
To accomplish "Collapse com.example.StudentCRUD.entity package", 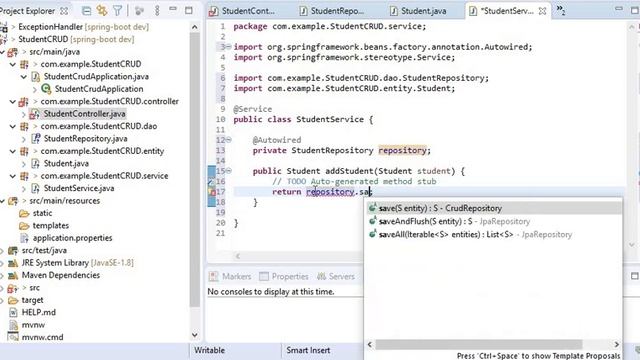I will [x=13, y=151].
